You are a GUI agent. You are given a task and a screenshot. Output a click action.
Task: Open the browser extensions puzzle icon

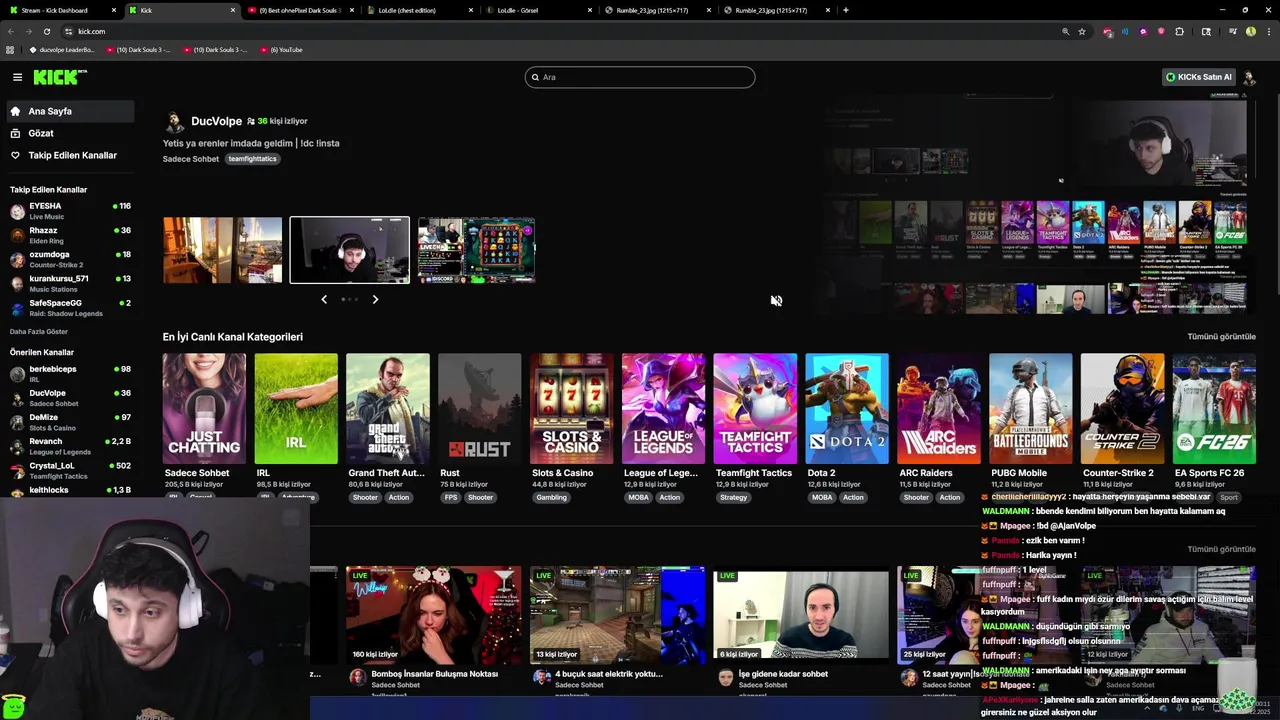pos(1180,31)
